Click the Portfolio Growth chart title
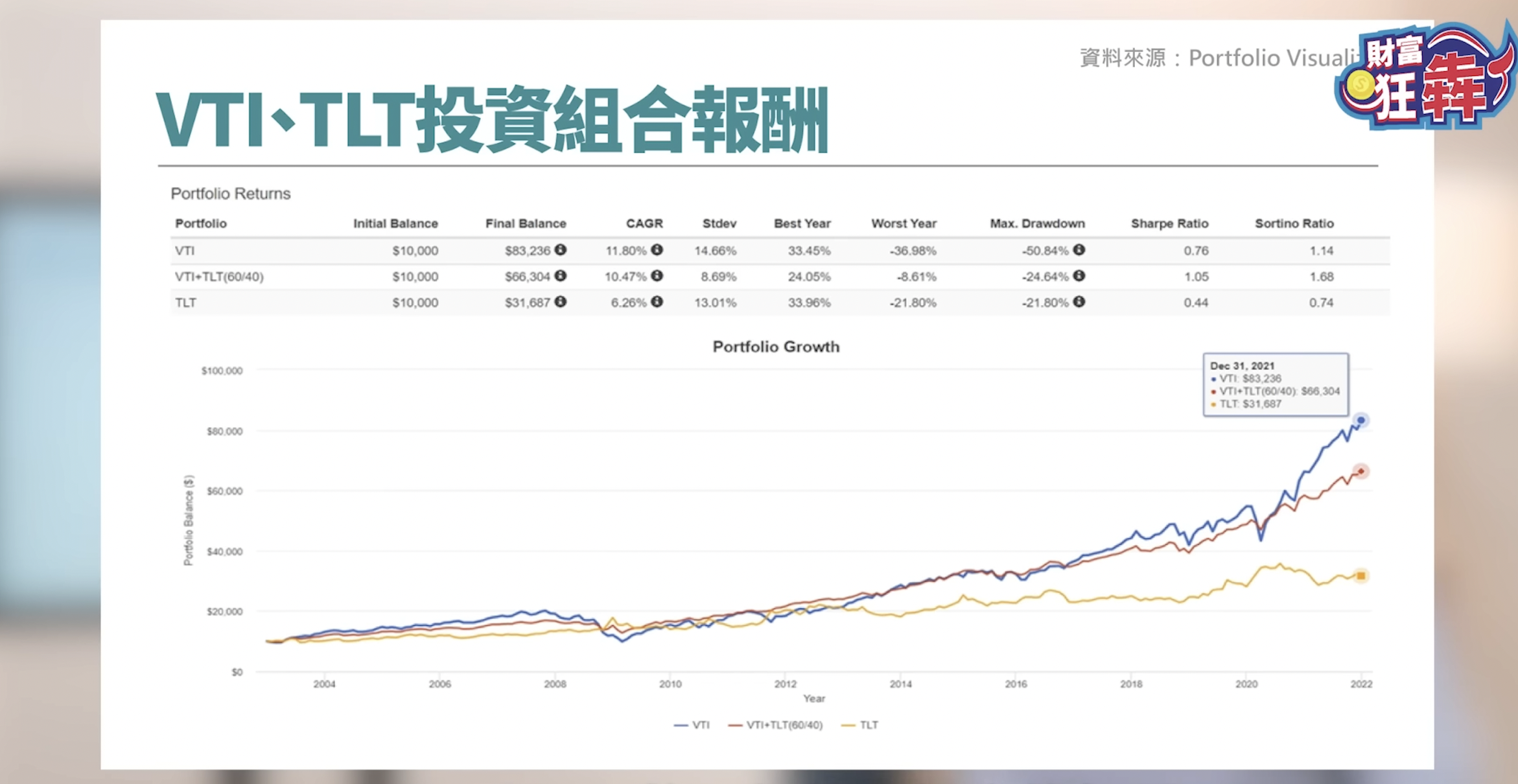Screen dimensions: 1518x784 click(776, 347)
